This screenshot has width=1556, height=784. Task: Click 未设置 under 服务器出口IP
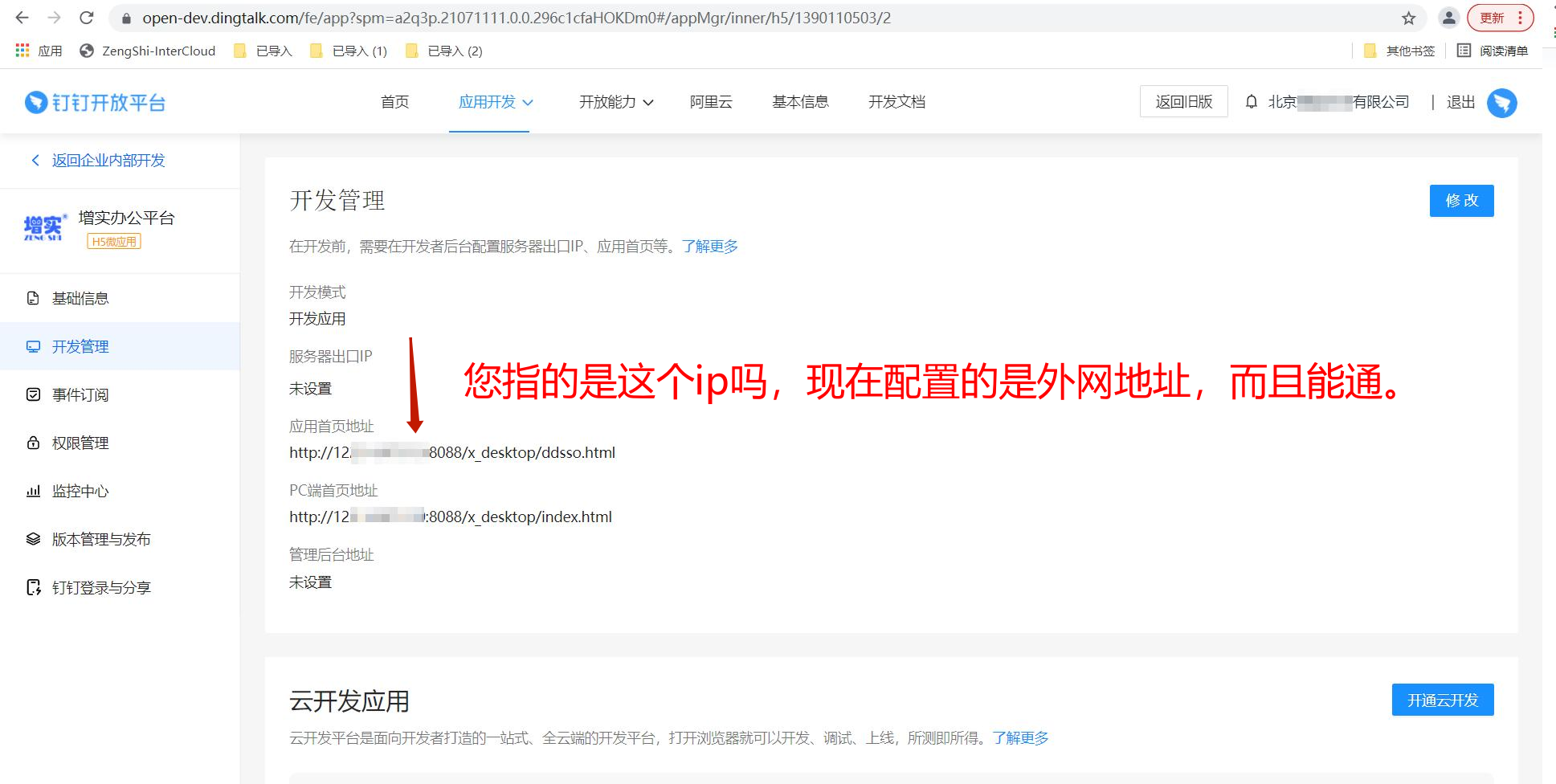(x=310, y=389)
